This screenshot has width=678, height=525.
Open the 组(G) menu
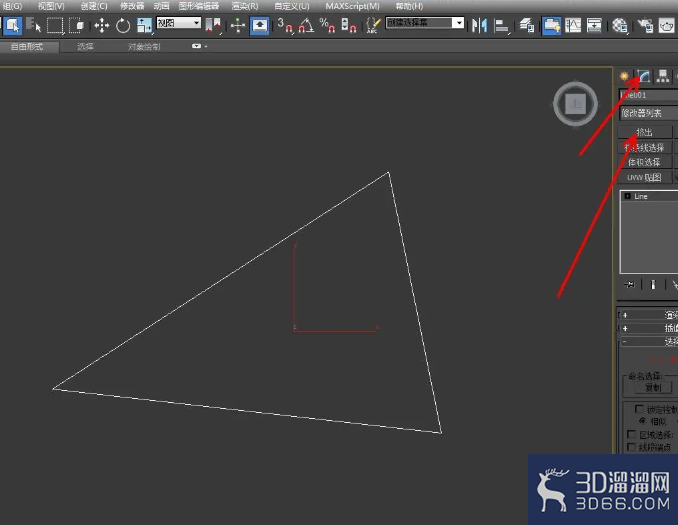coord(12,6)
